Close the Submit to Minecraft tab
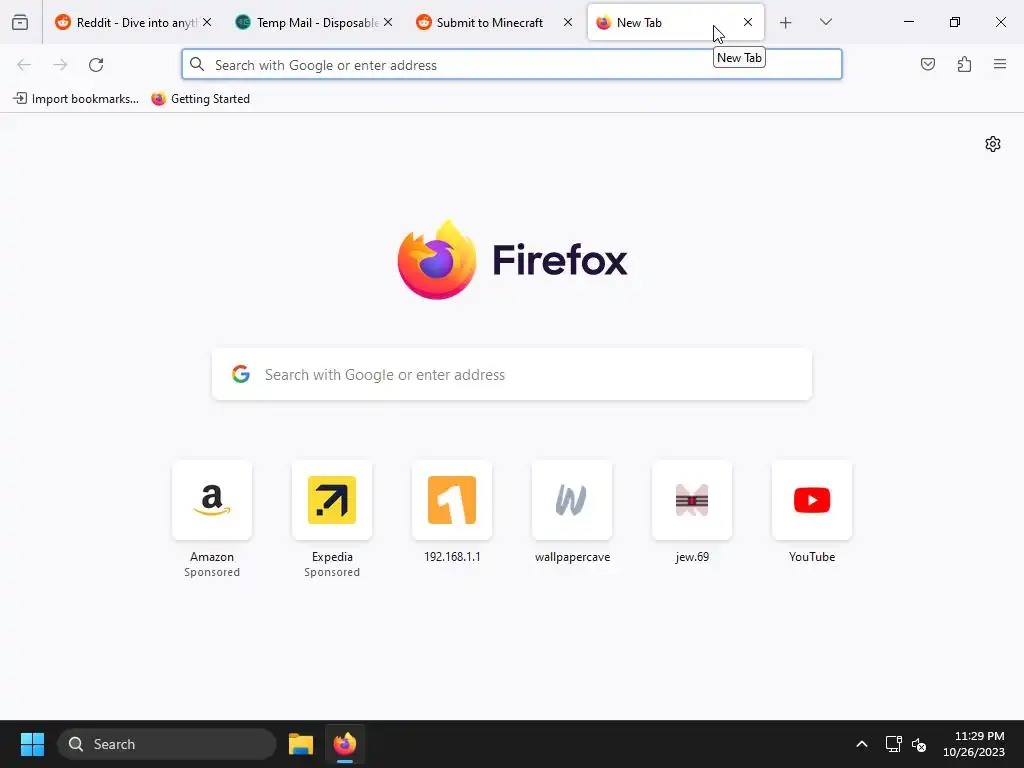 [568, 22]
